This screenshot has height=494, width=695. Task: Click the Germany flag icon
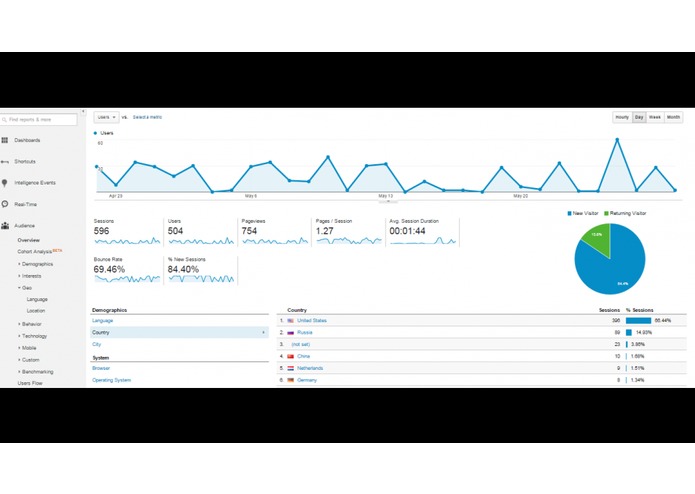[x=290, y=380]
